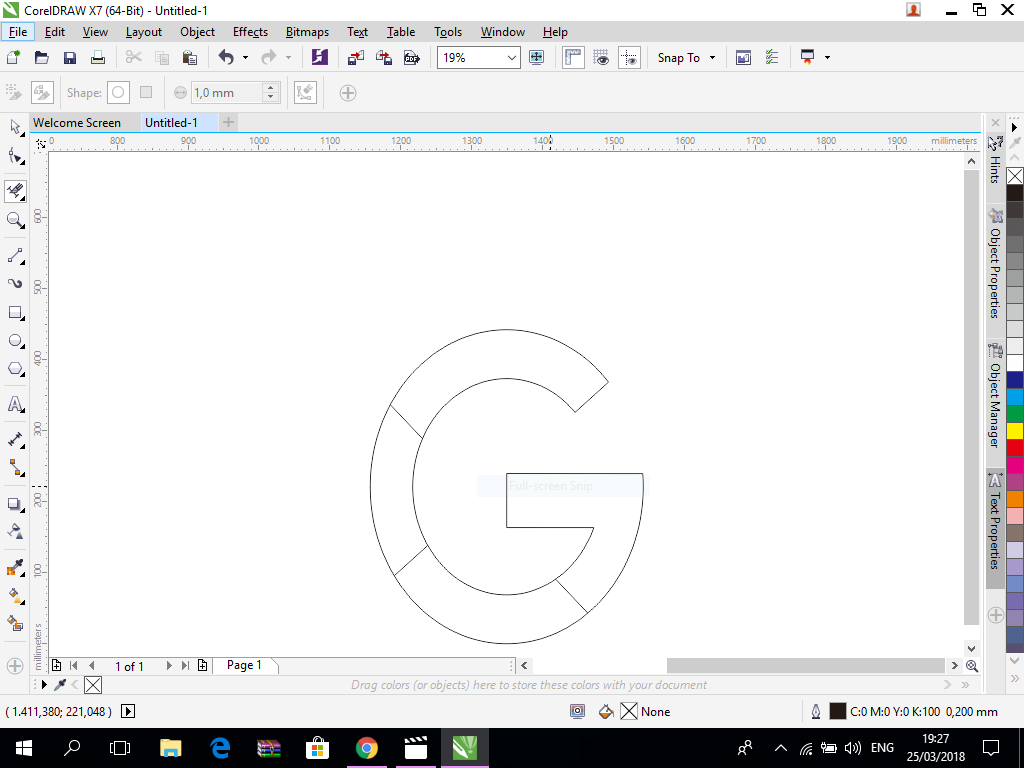Select the Ellipse tool
Screen dimensions: 1024x768
click(15, 340)
